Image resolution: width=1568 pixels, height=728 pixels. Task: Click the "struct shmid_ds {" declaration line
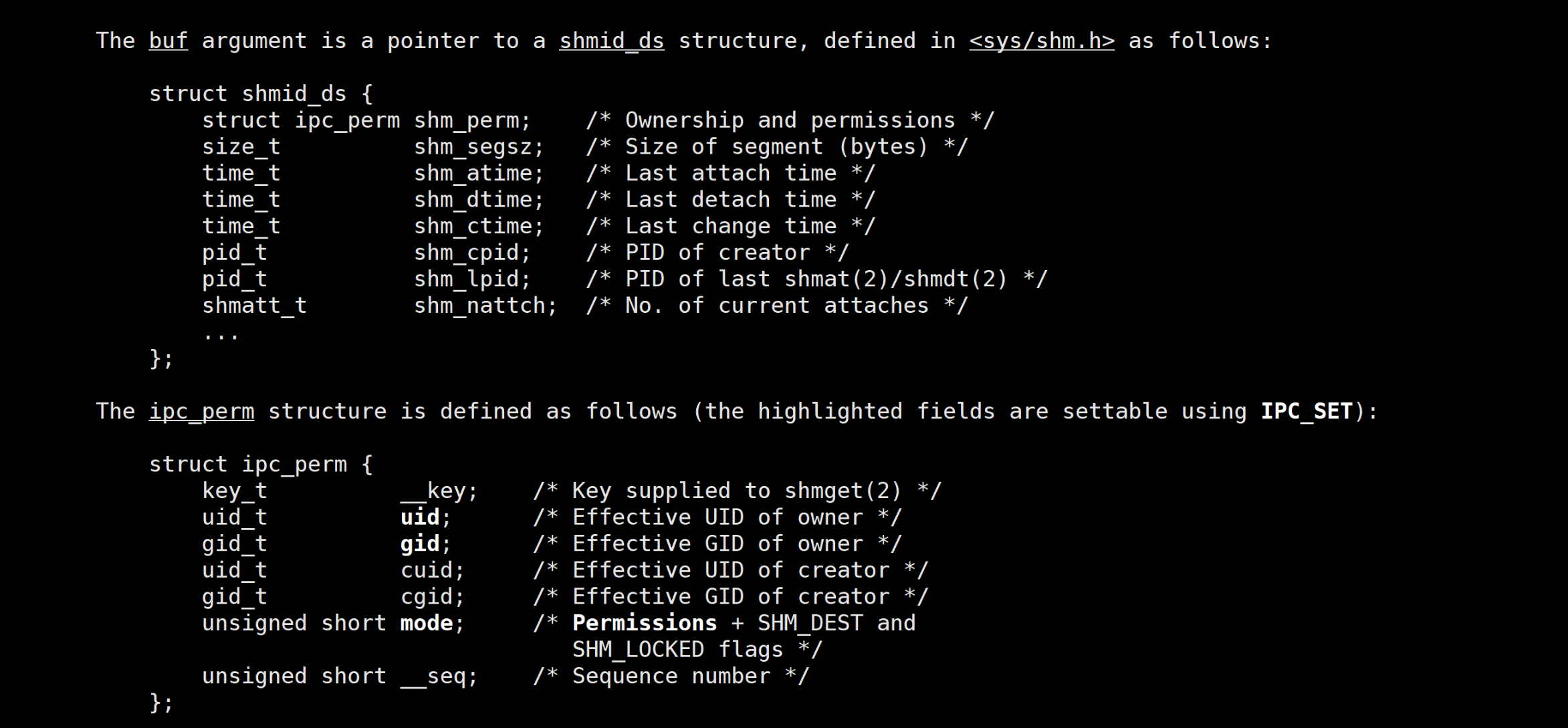click(261, 94)
